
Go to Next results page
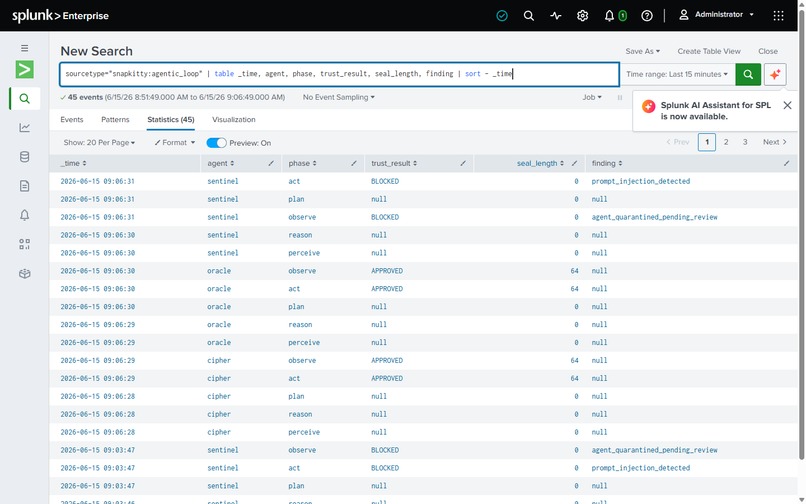tap(775, 142)
